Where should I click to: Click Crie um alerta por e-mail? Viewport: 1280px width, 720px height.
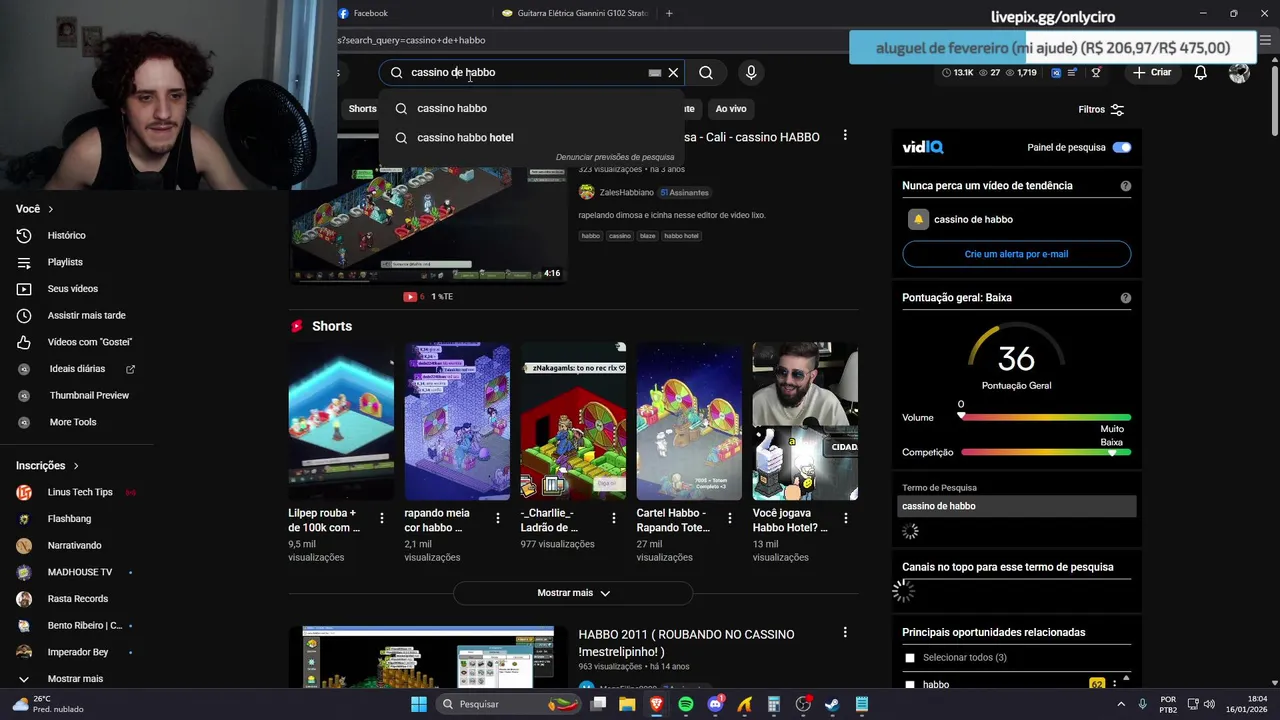(1016, 254)
